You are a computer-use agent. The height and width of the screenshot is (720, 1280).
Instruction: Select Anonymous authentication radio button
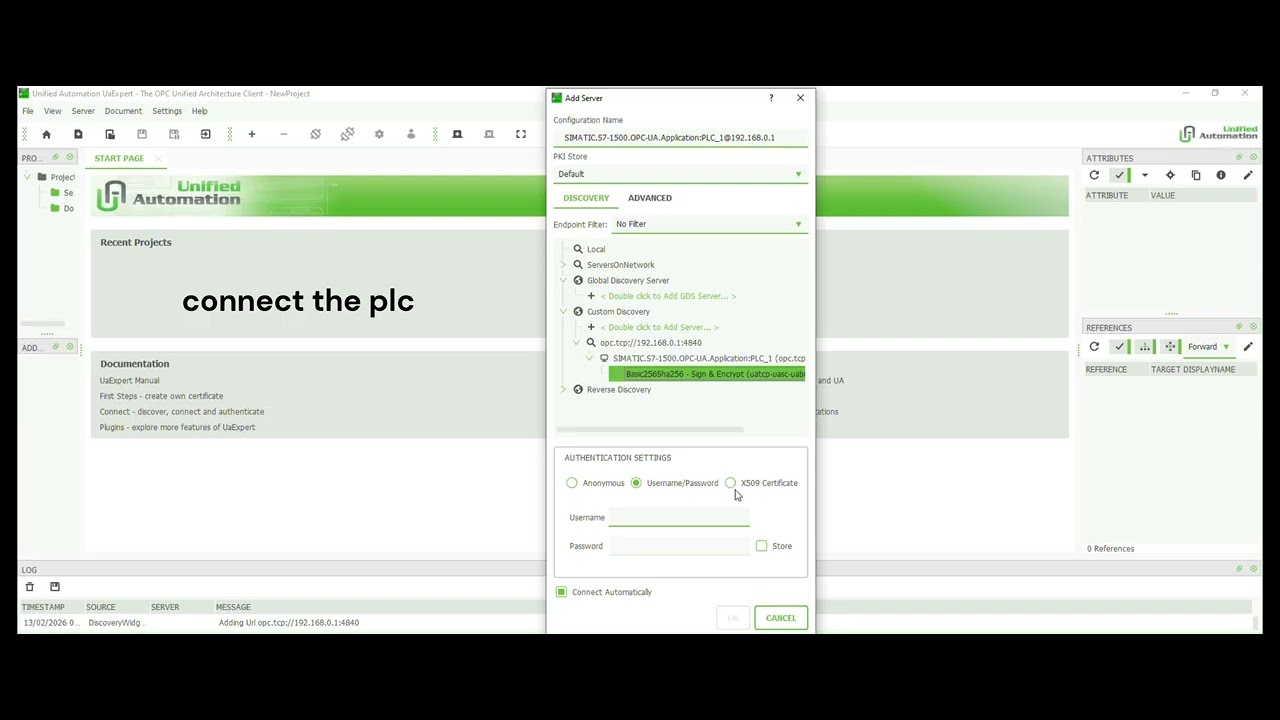tap(572, 483)
